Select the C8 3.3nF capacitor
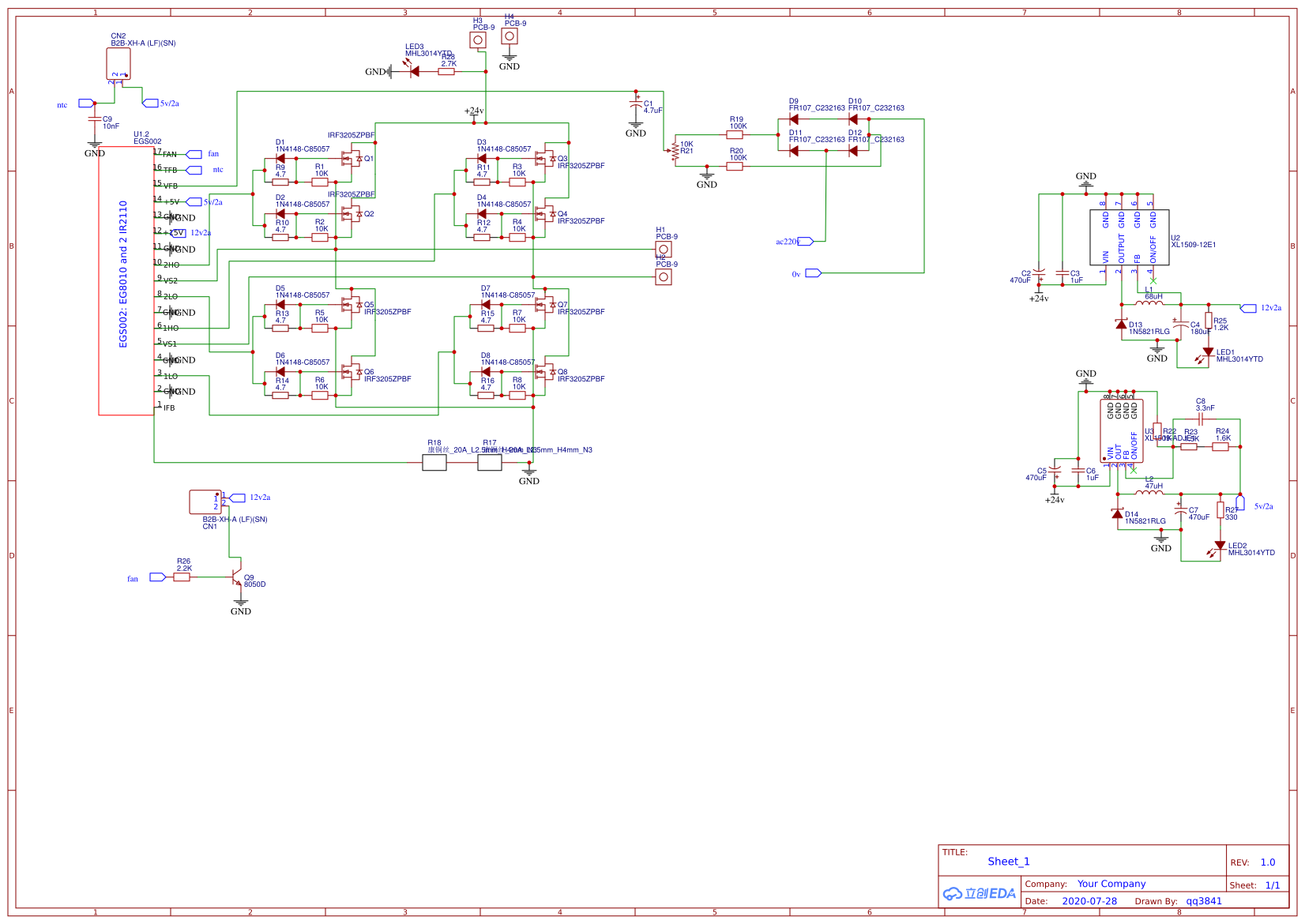 1201,419
